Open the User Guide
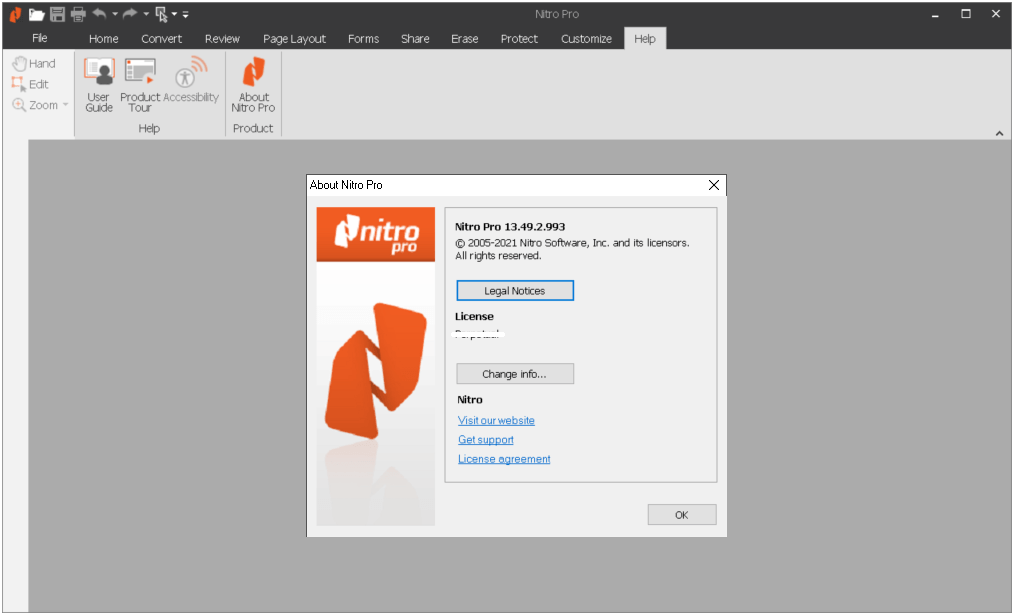This screenshot has height=615, width=1013. click(x=99, y=85)
